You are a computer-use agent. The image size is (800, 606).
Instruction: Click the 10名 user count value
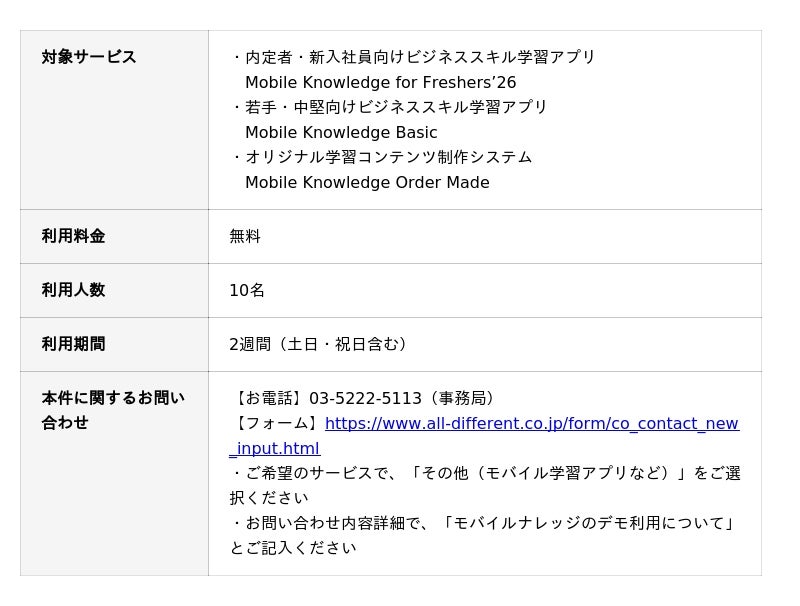pos(247,290)
